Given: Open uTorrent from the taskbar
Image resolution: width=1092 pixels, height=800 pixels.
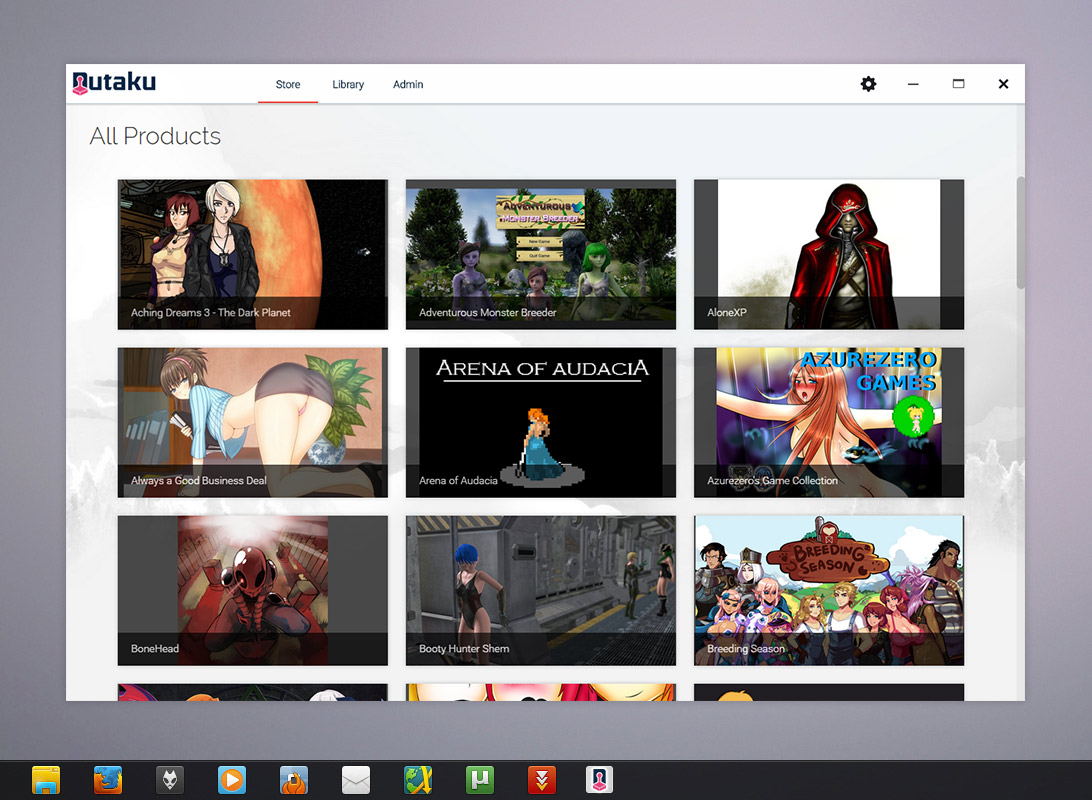Looking at the screenshot, I should pos(480,780).
